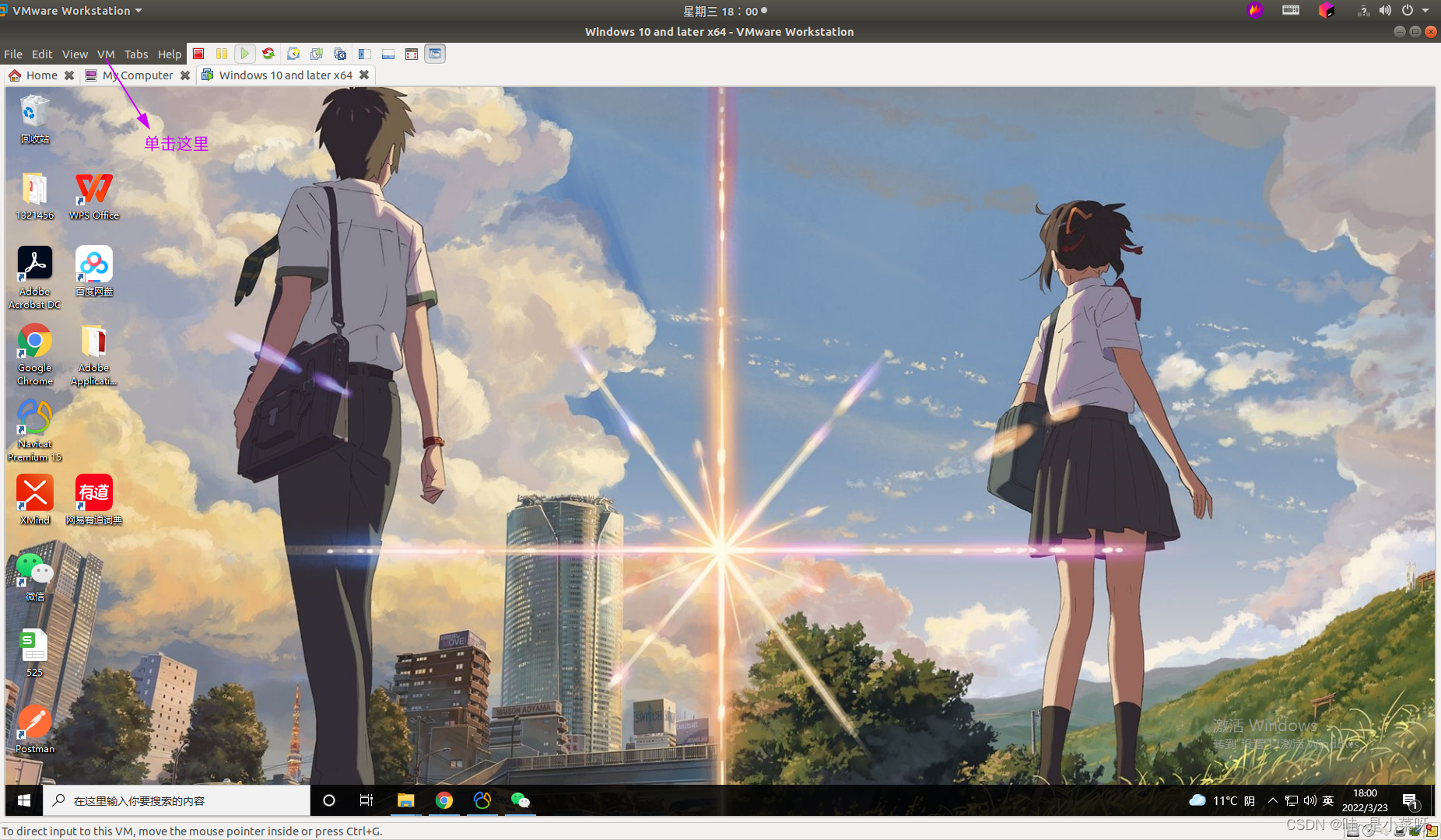Select the Navicat Premium 15 desktop icon
This screenshot has width=1441, height=840.
[34, 430]
